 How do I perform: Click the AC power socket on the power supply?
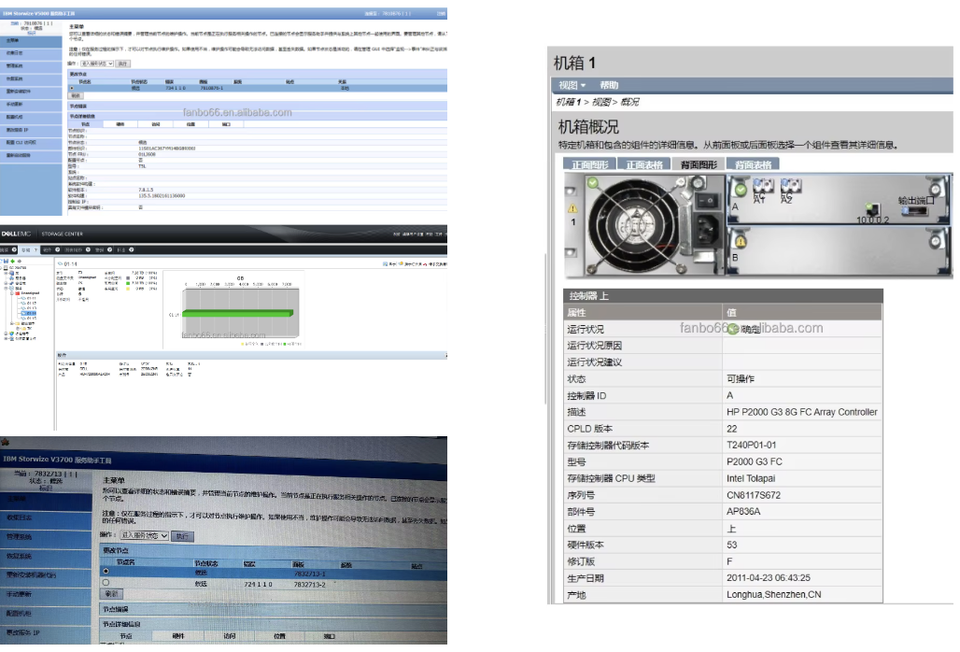[707, 230]
